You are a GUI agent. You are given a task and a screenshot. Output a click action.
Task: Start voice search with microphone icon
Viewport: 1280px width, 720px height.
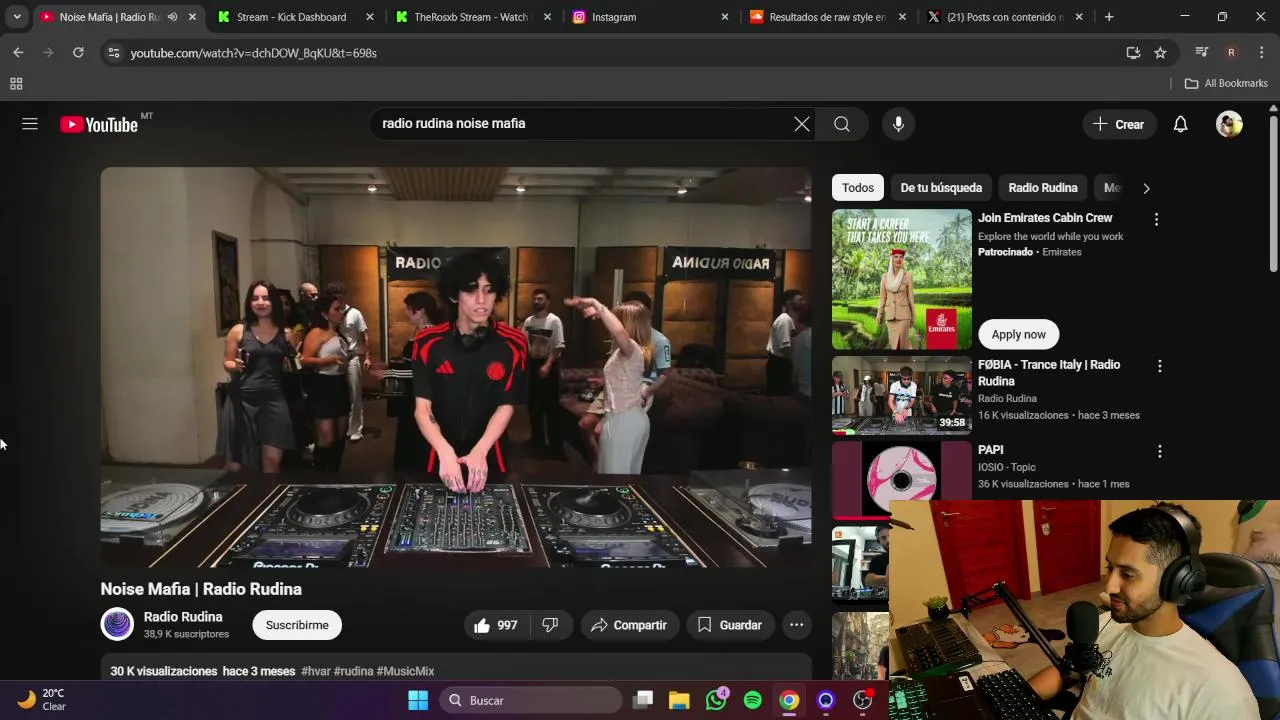click(x=898, y=124)
